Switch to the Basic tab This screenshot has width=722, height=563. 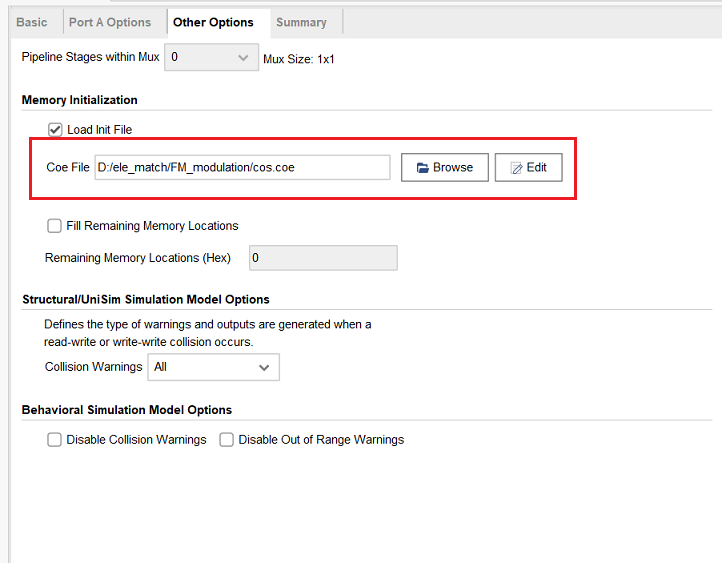click(32, 22)
